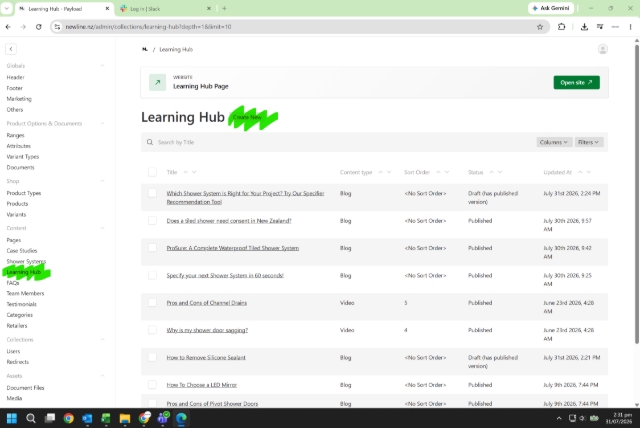Open Windows taskbar search
Screen dimensions: 640x428
31,418
